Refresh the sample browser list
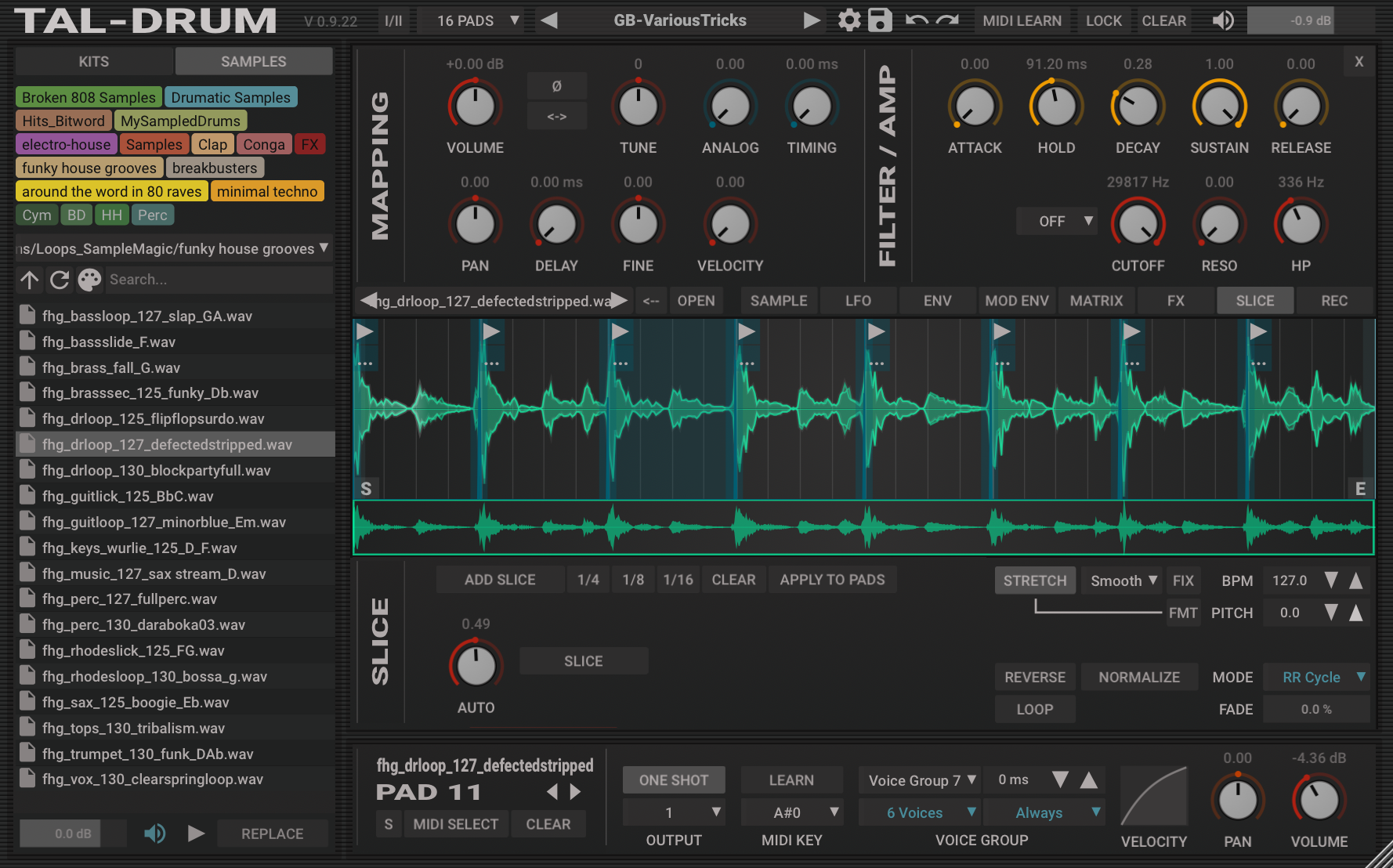The image size is (1393, 868). tap(60, 280)
